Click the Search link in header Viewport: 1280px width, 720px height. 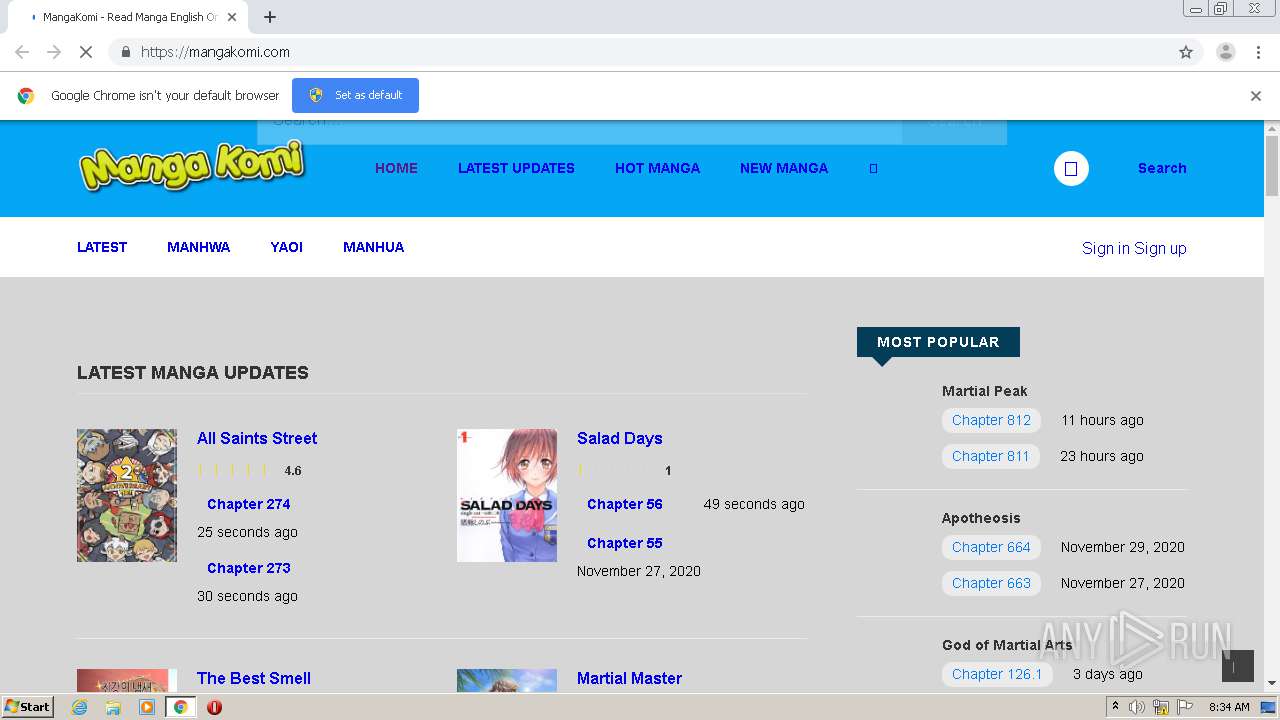click(x=1162, y=168)
